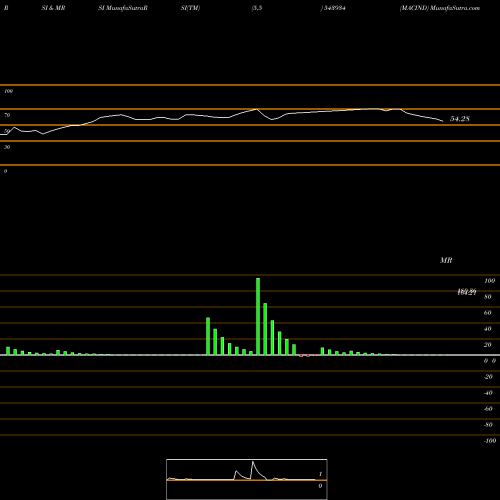Click the MR axis label -100
This screenshot has height=500, width=500.
490,441
